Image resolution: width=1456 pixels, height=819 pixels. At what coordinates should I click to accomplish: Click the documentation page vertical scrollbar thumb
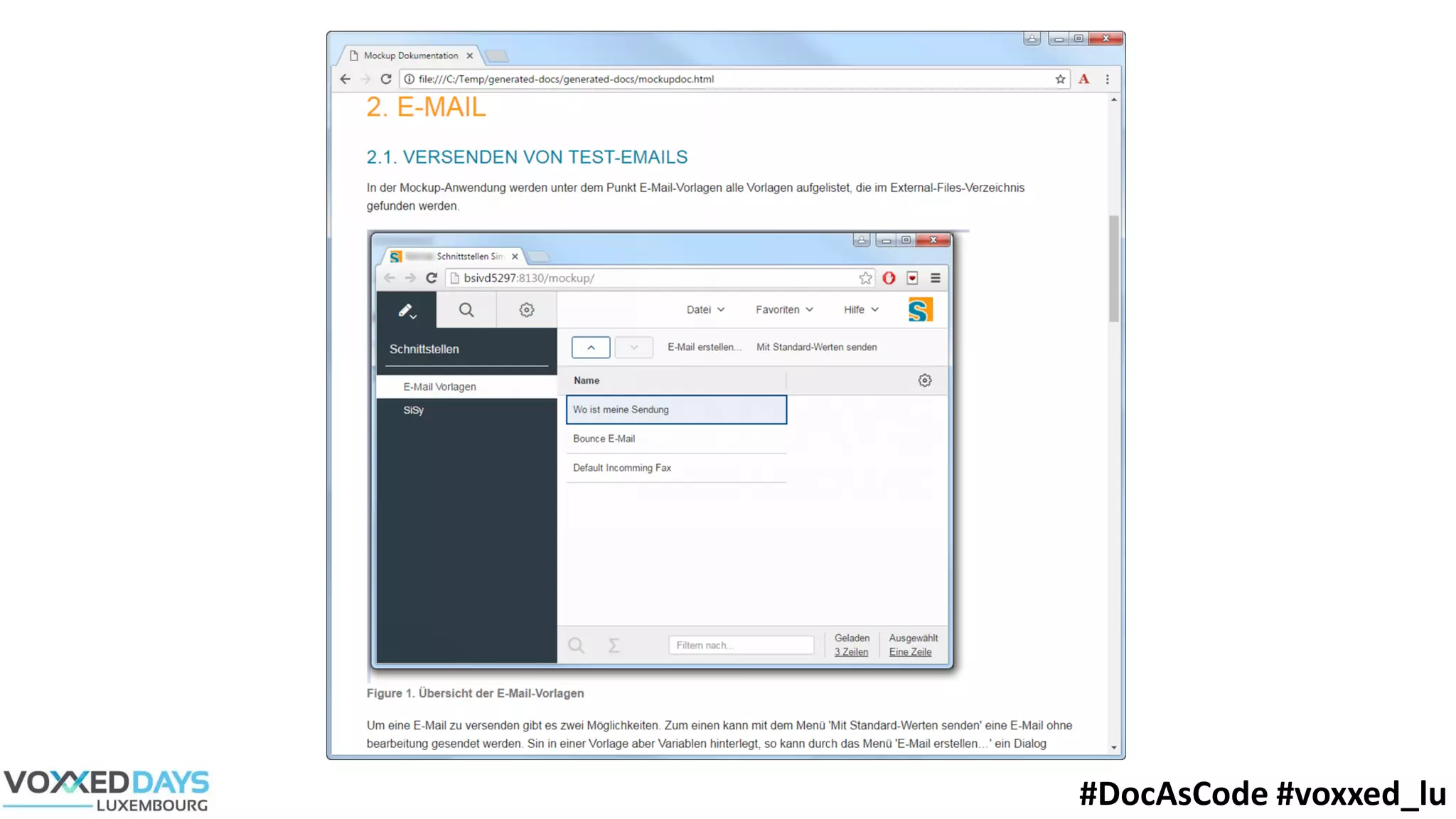1113,269
